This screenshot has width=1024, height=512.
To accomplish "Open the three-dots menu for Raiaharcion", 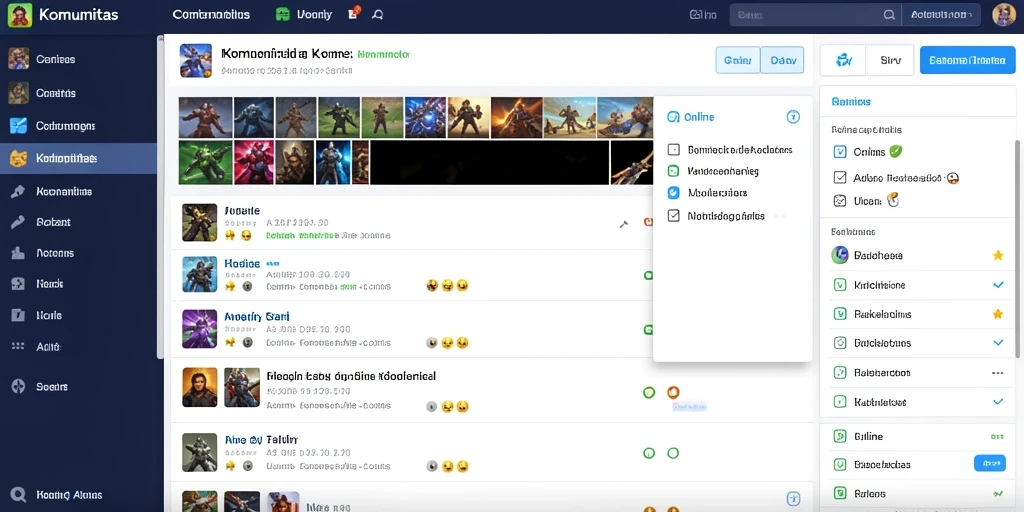I will pos(997,373).
